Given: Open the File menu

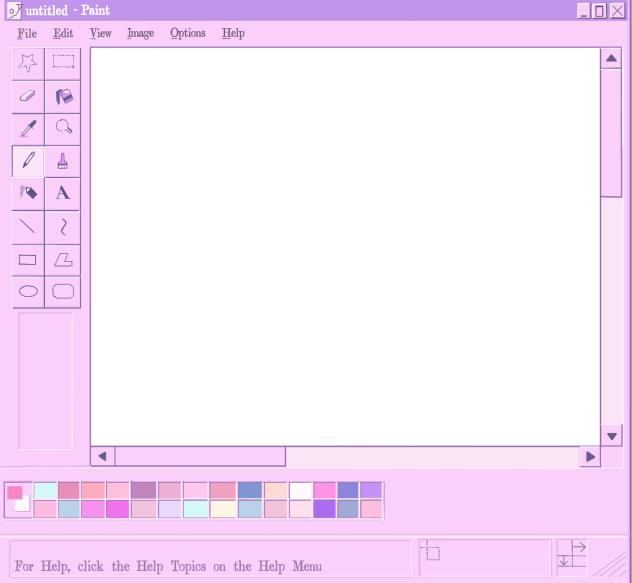Looking at the screenshot, I should pos(27,33).
